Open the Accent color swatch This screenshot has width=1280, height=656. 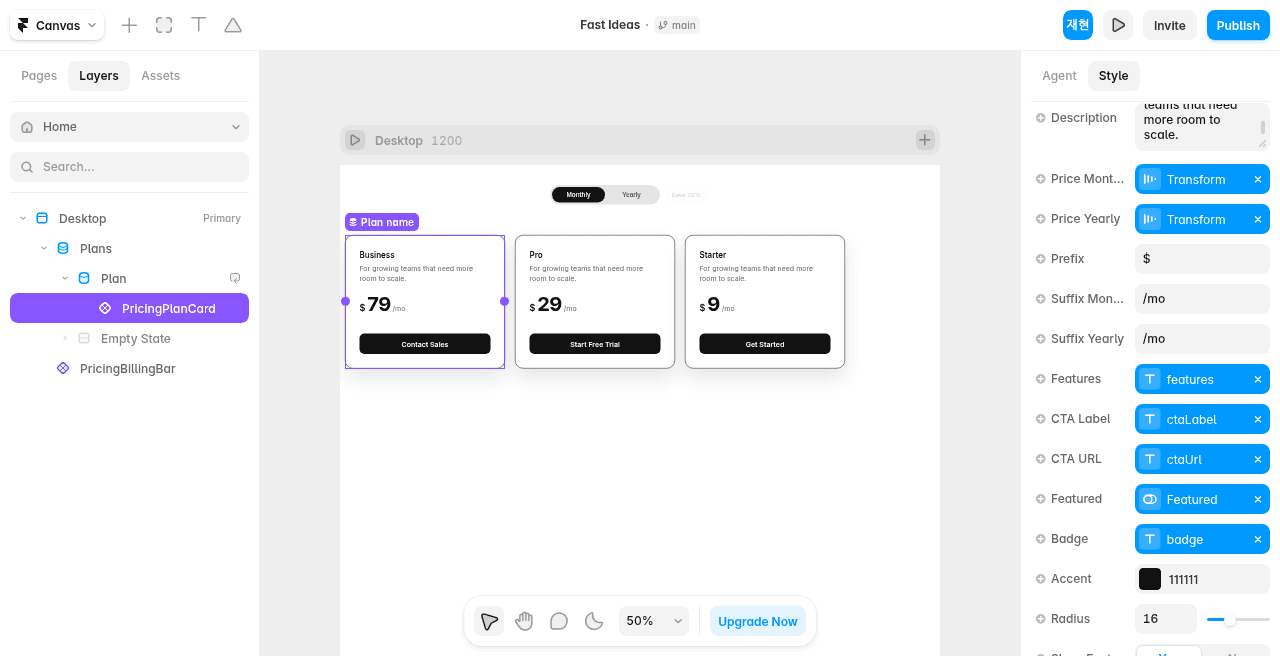click(1150, 579)
